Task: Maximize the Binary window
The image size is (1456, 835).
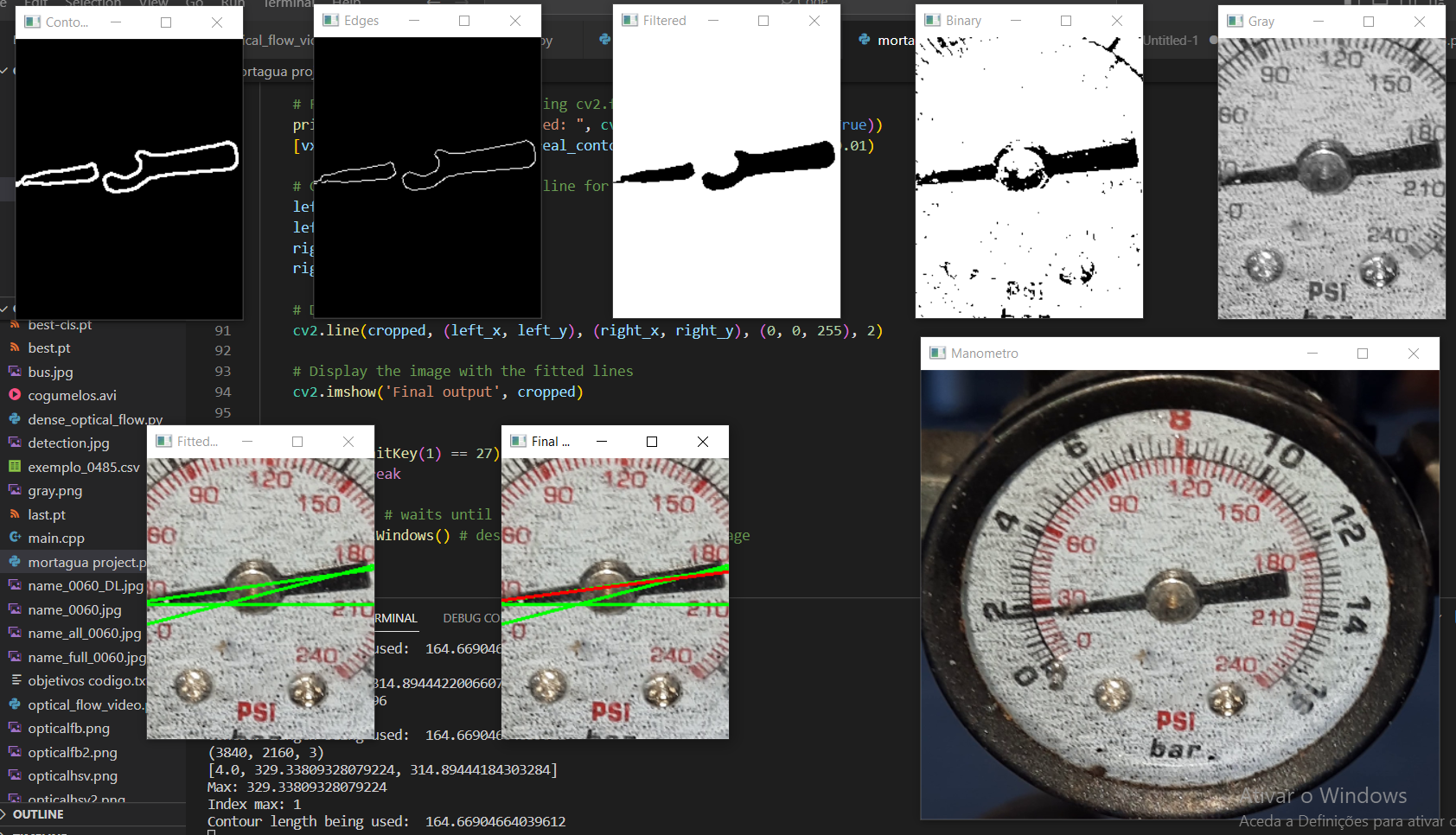Action: pyautogui.click(x=1066, y=20)
